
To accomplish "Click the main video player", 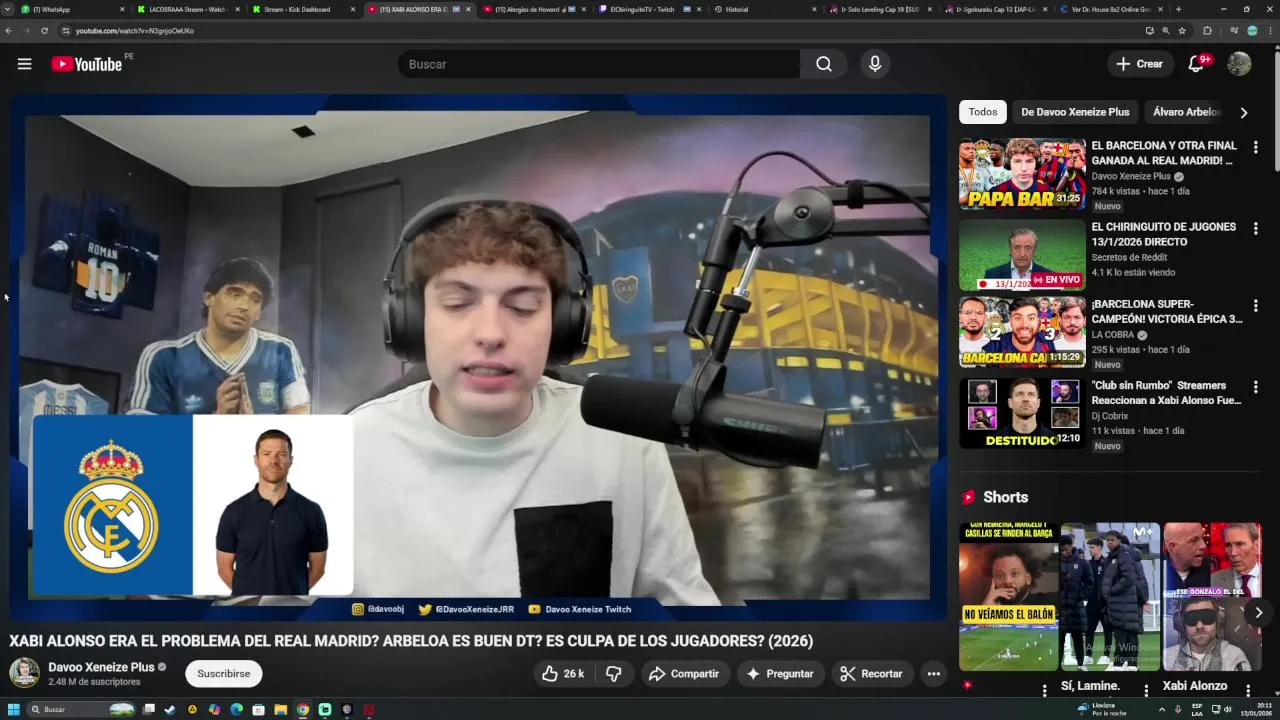I will pos(478,358).
